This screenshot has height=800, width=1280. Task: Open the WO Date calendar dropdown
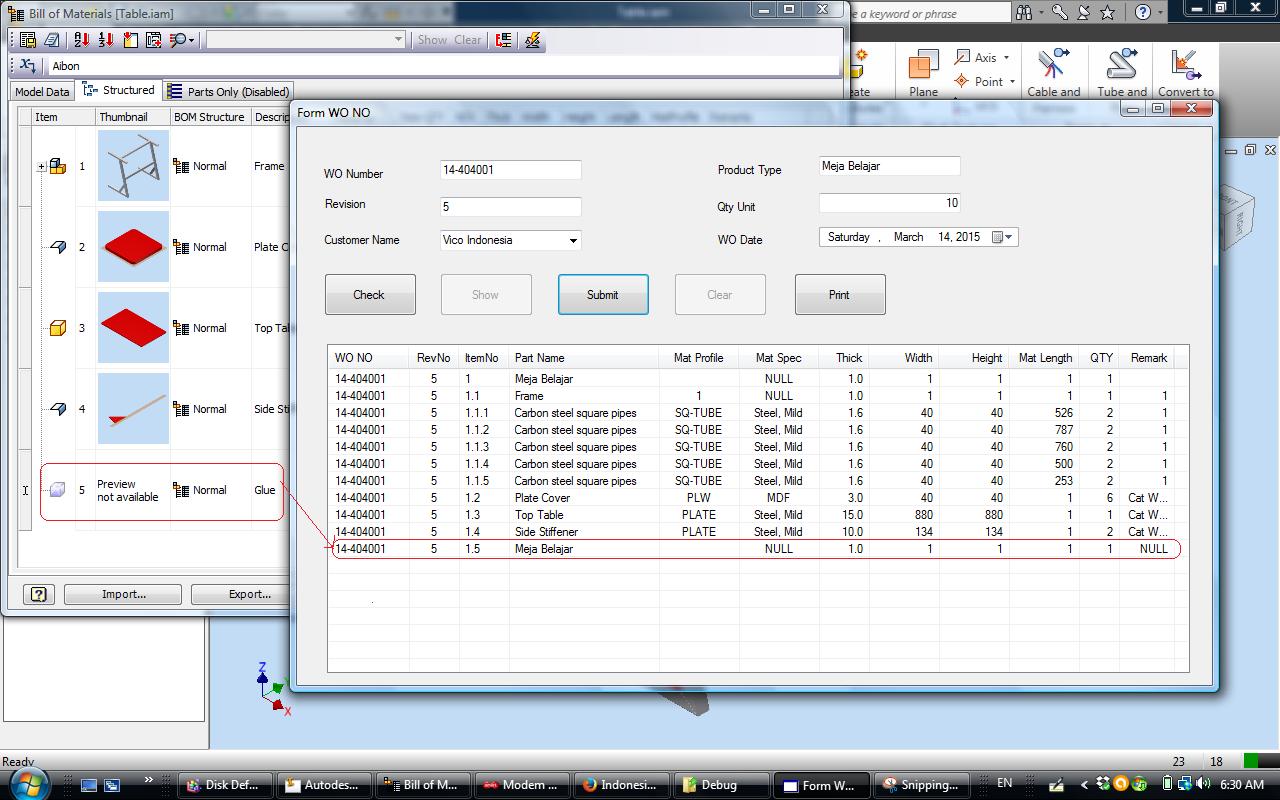tap(1003, 237)
